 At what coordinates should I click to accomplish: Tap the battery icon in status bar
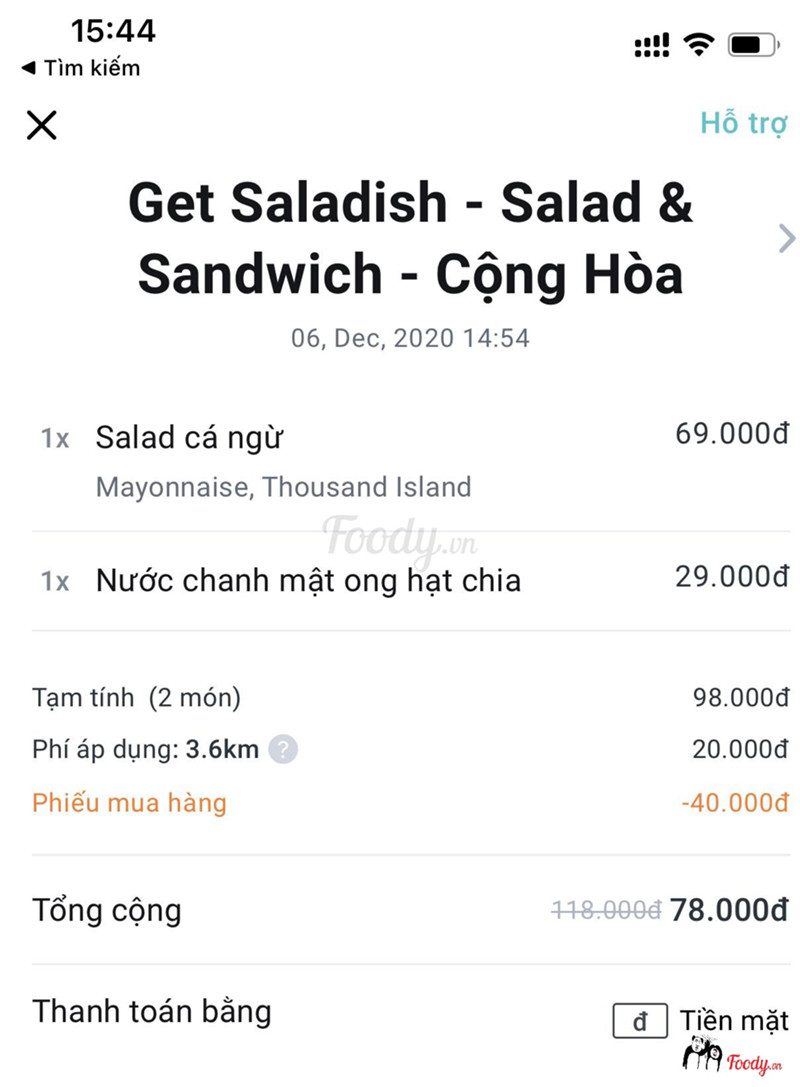tap(754, 44)
